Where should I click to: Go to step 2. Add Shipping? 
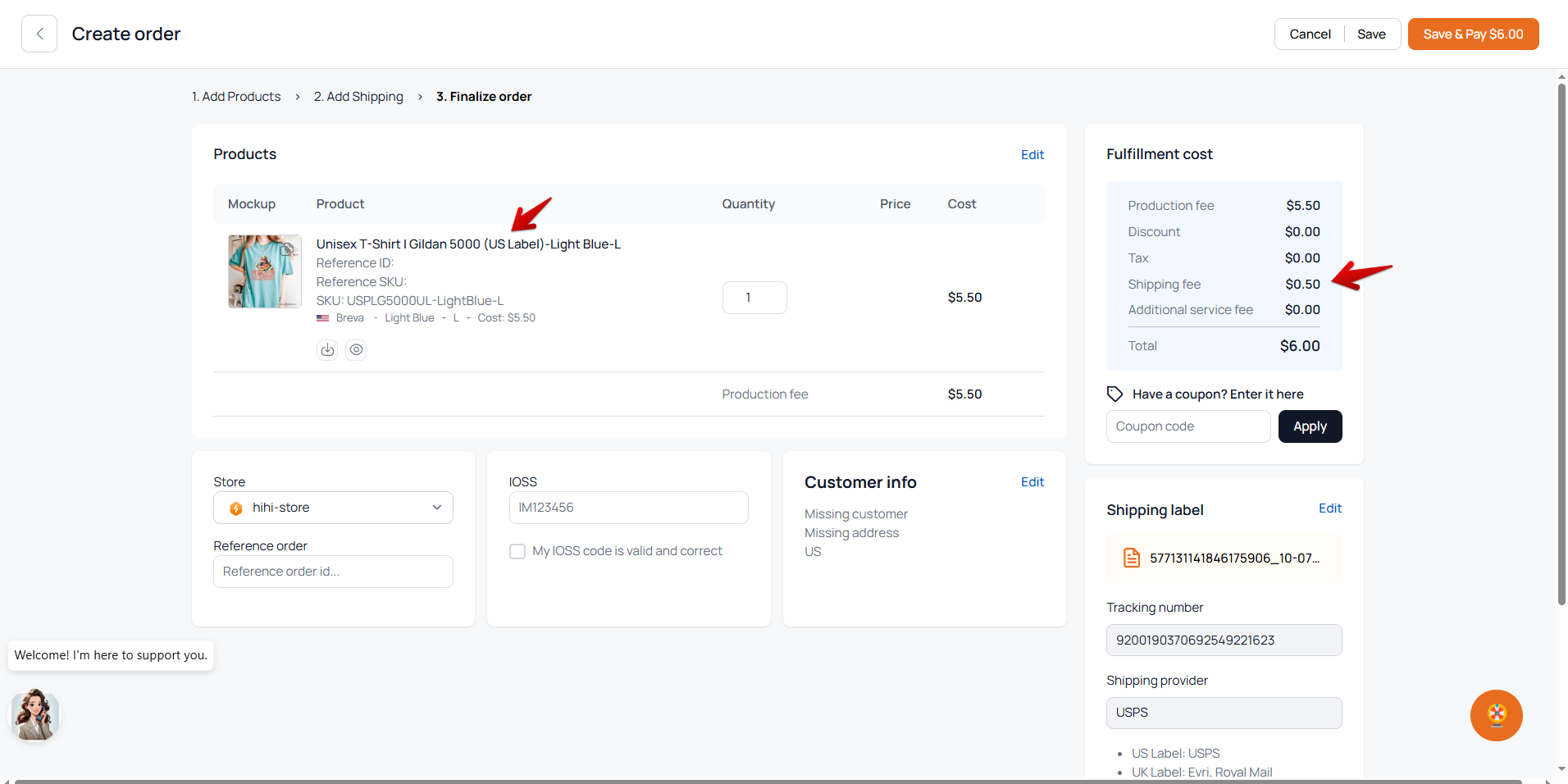[x=358, y=97]
